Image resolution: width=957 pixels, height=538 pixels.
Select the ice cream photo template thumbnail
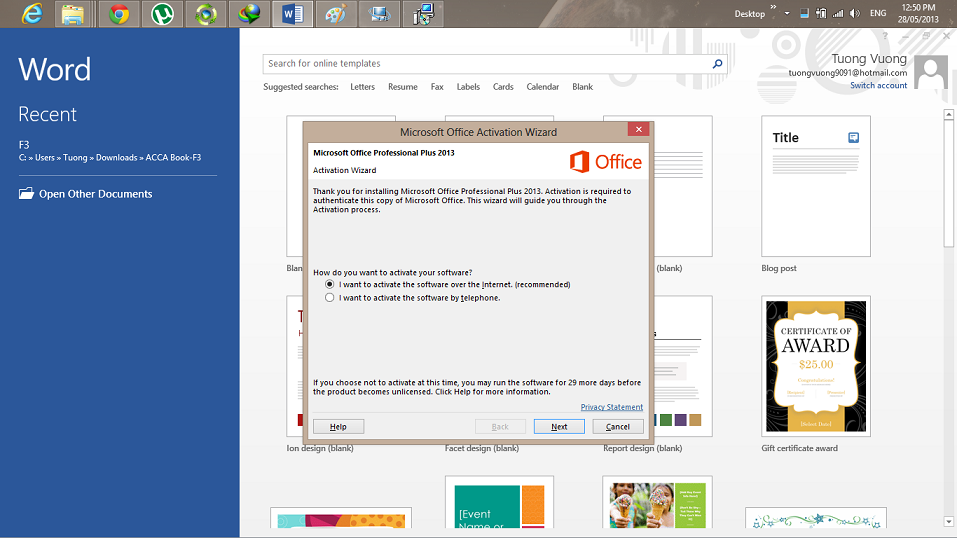point(657,502)
